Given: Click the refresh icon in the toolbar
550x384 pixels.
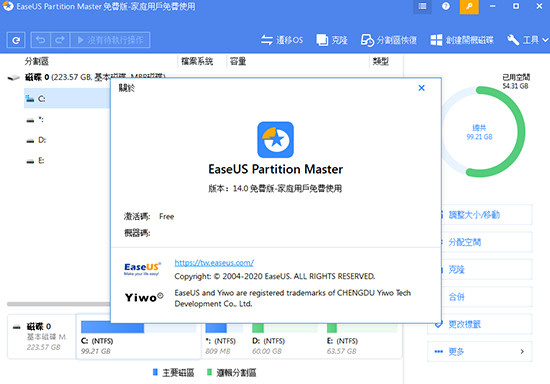Looking at the screenshot, I should 16,40.
